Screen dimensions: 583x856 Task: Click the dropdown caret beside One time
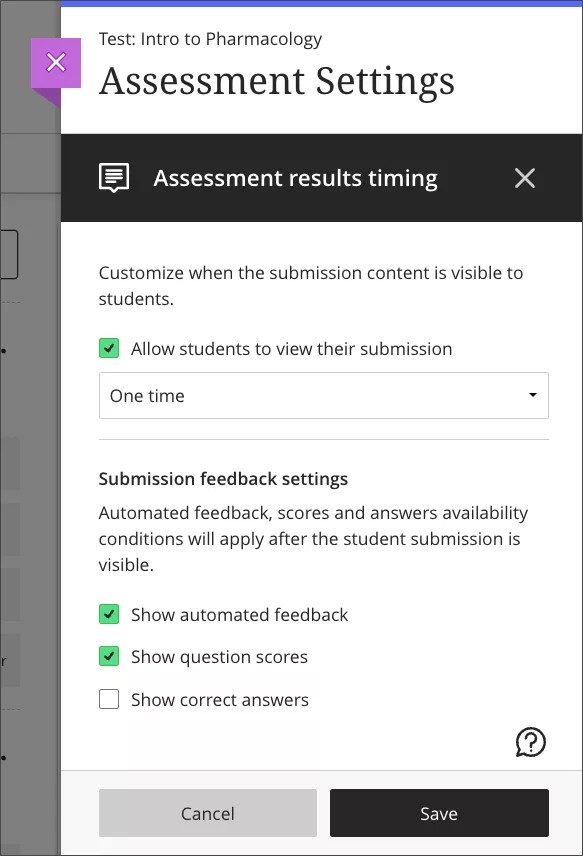[533, 395]
